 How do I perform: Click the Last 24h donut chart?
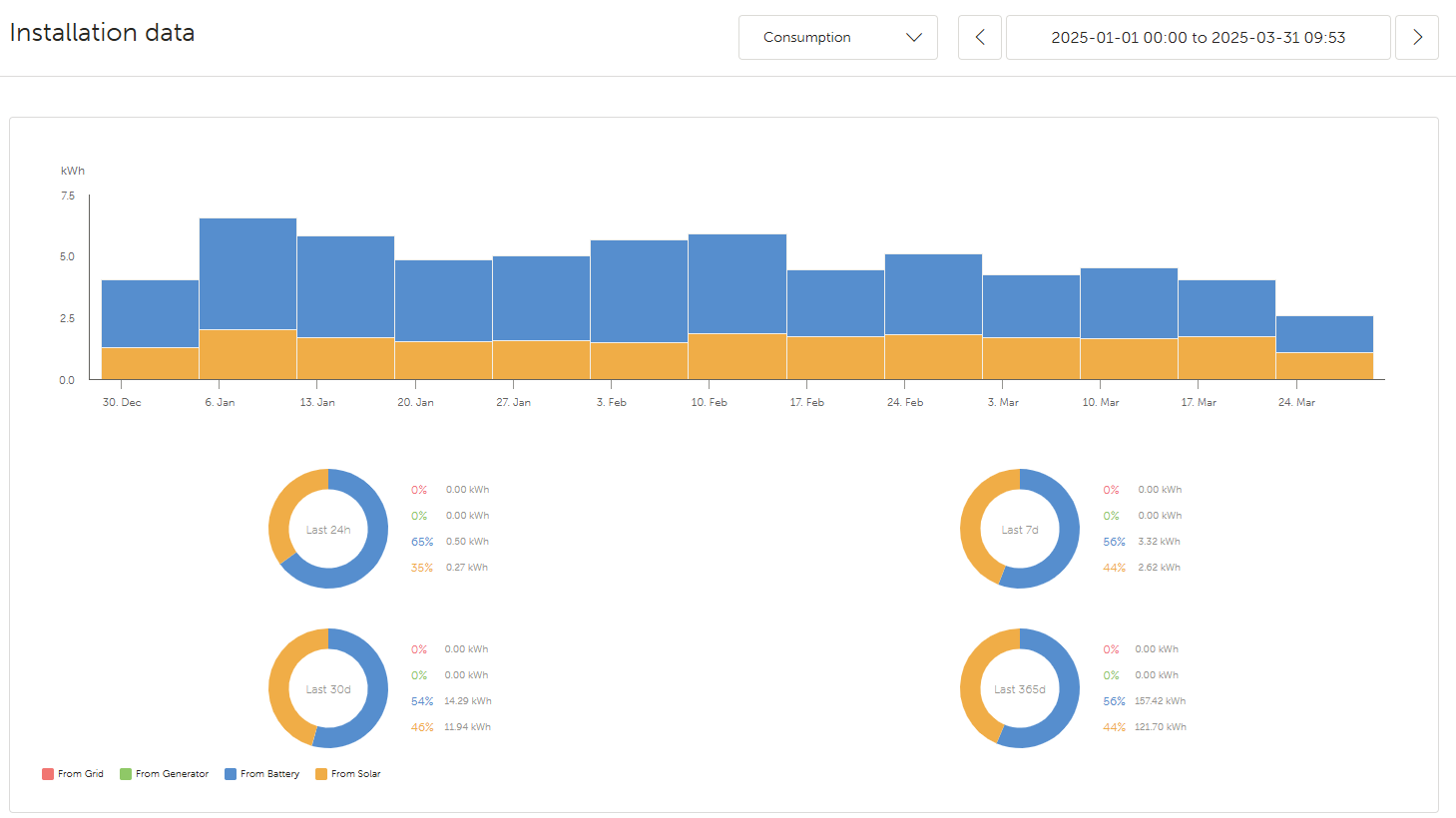point(328,529)
